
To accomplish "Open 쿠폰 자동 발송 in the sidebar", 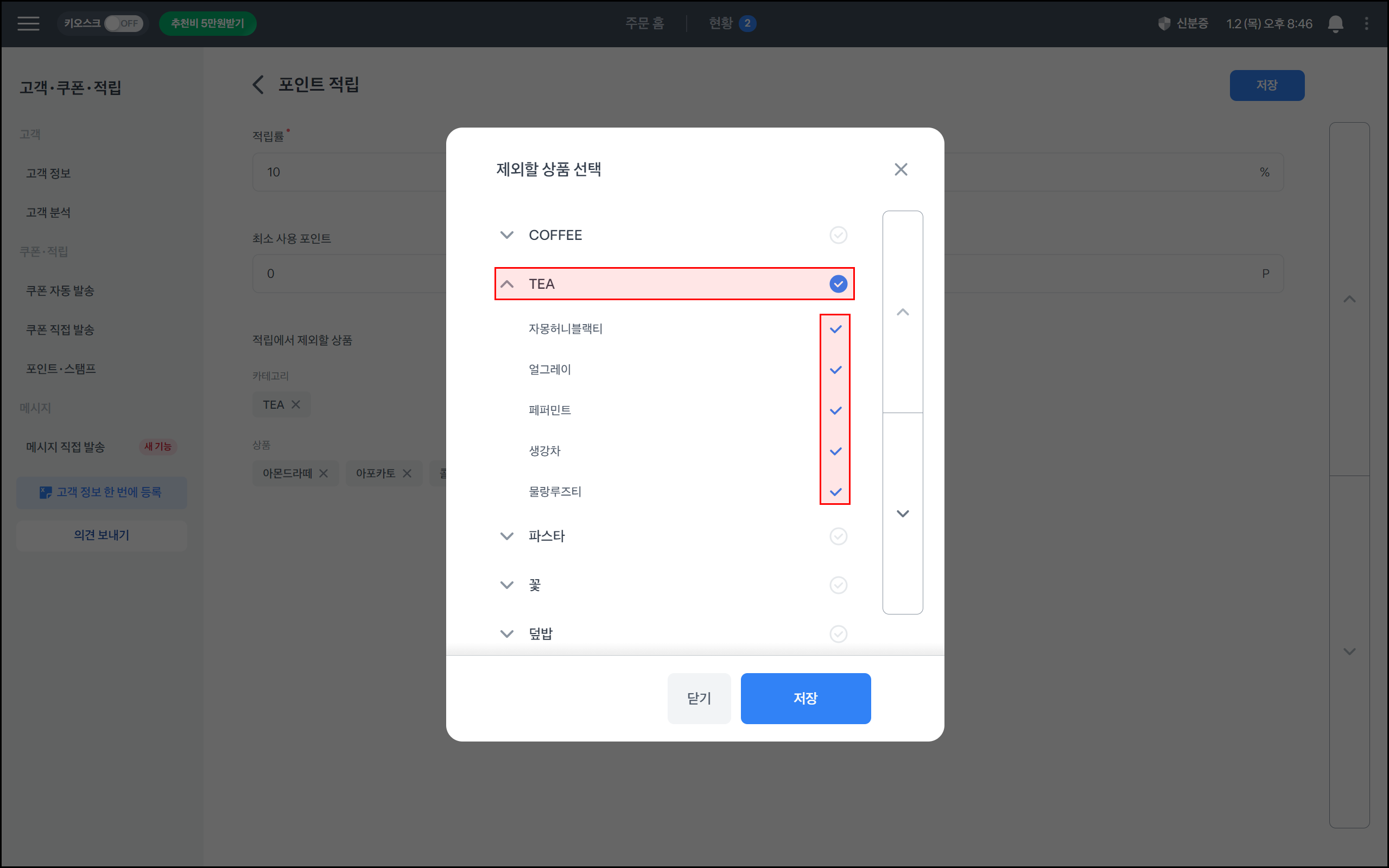I will 60,290.
